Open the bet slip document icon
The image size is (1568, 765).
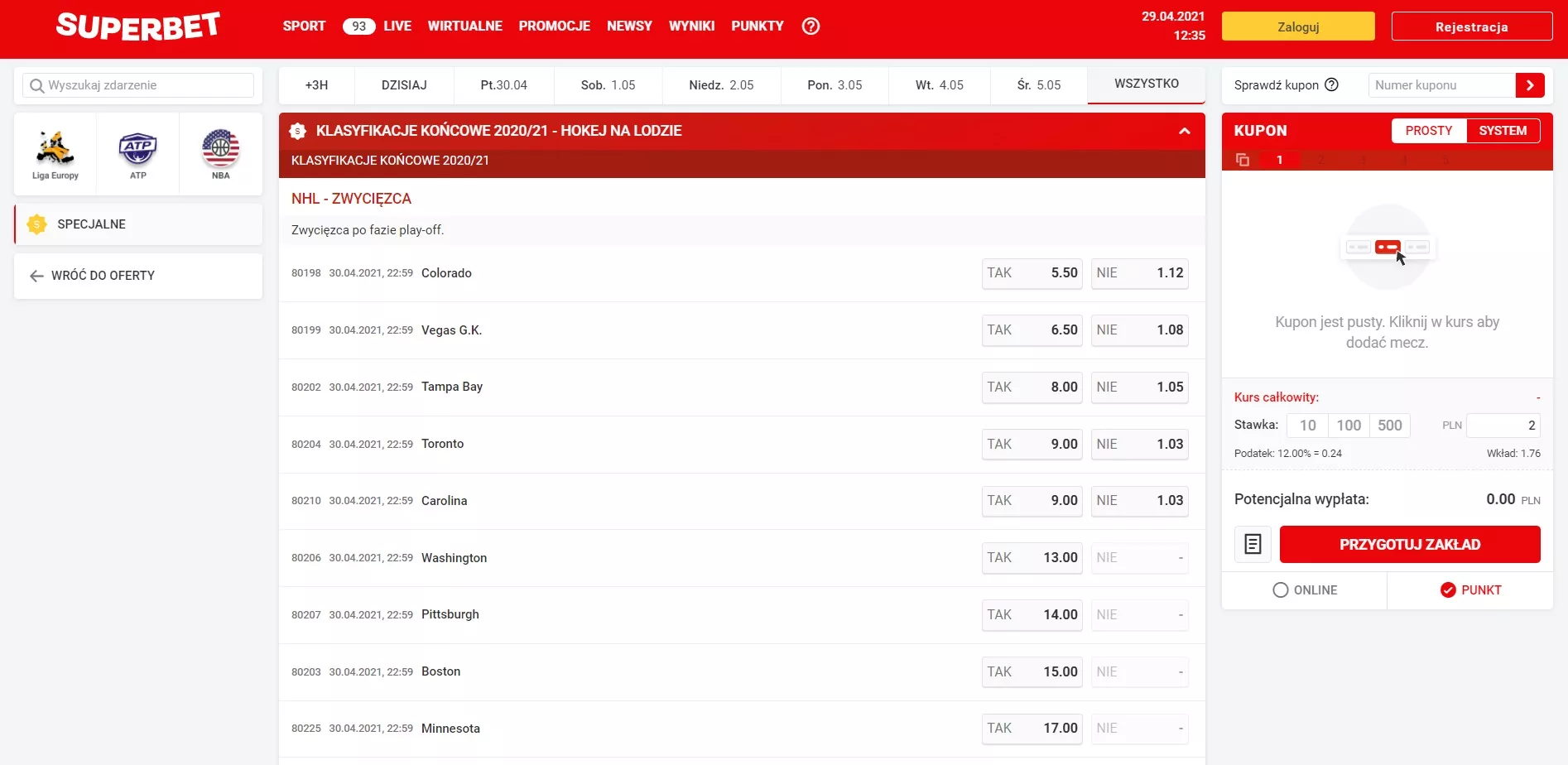pyautogui.click(x=1253, y=545)
